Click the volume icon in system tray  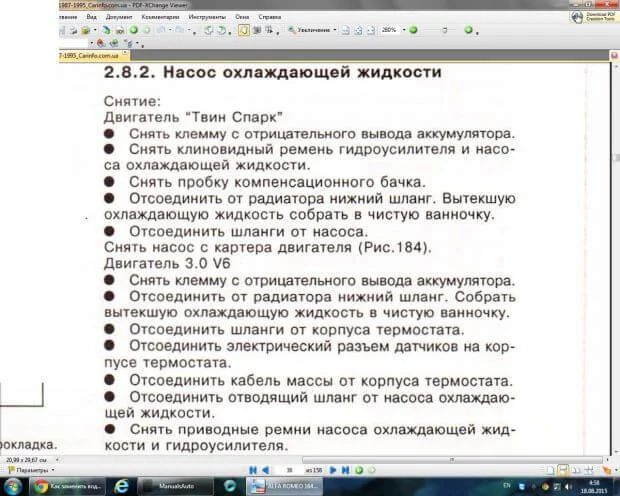click(568, 487)
